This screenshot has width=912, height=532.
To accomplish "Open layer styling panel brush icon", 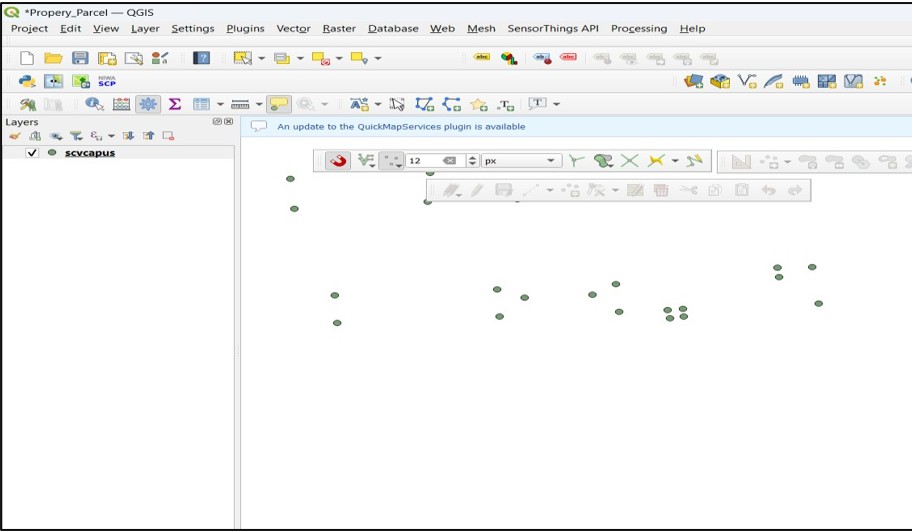I will point(14,136).
